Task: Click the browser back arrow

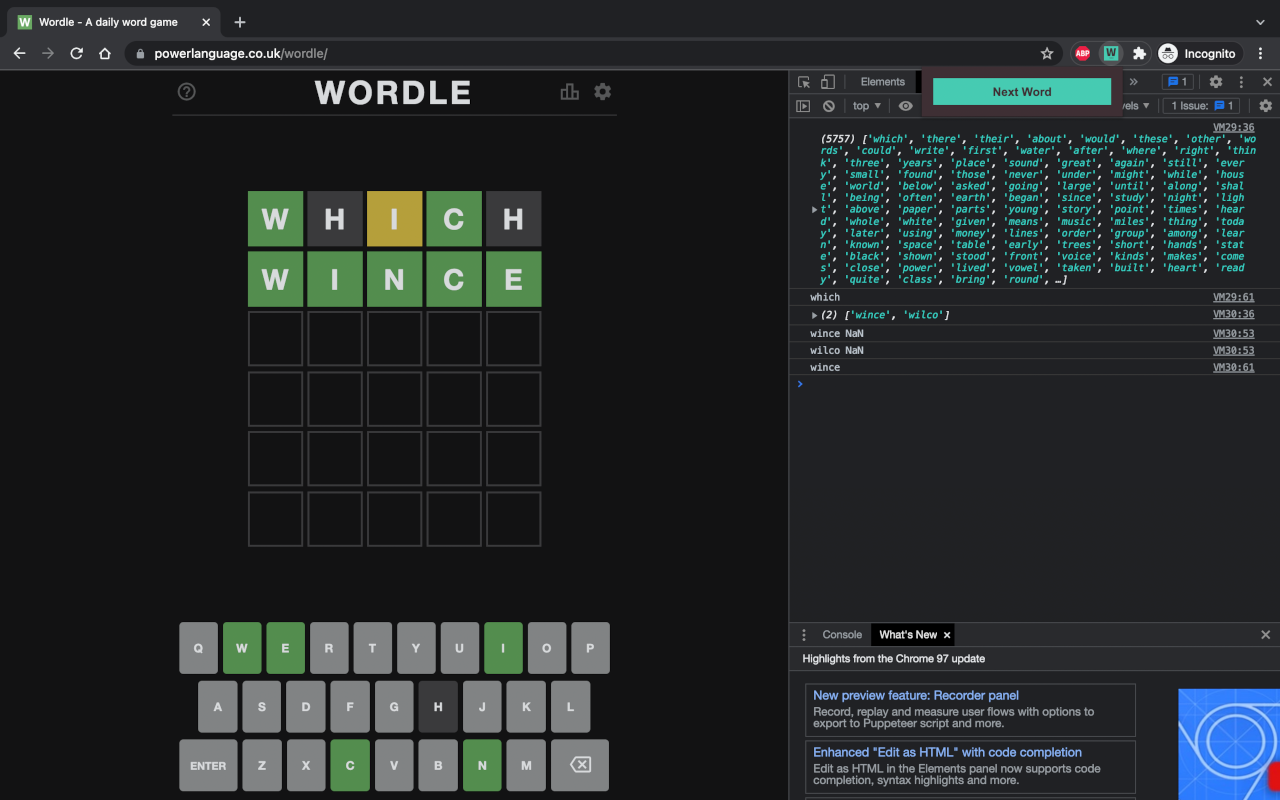Action: click(x=19, y=53)
